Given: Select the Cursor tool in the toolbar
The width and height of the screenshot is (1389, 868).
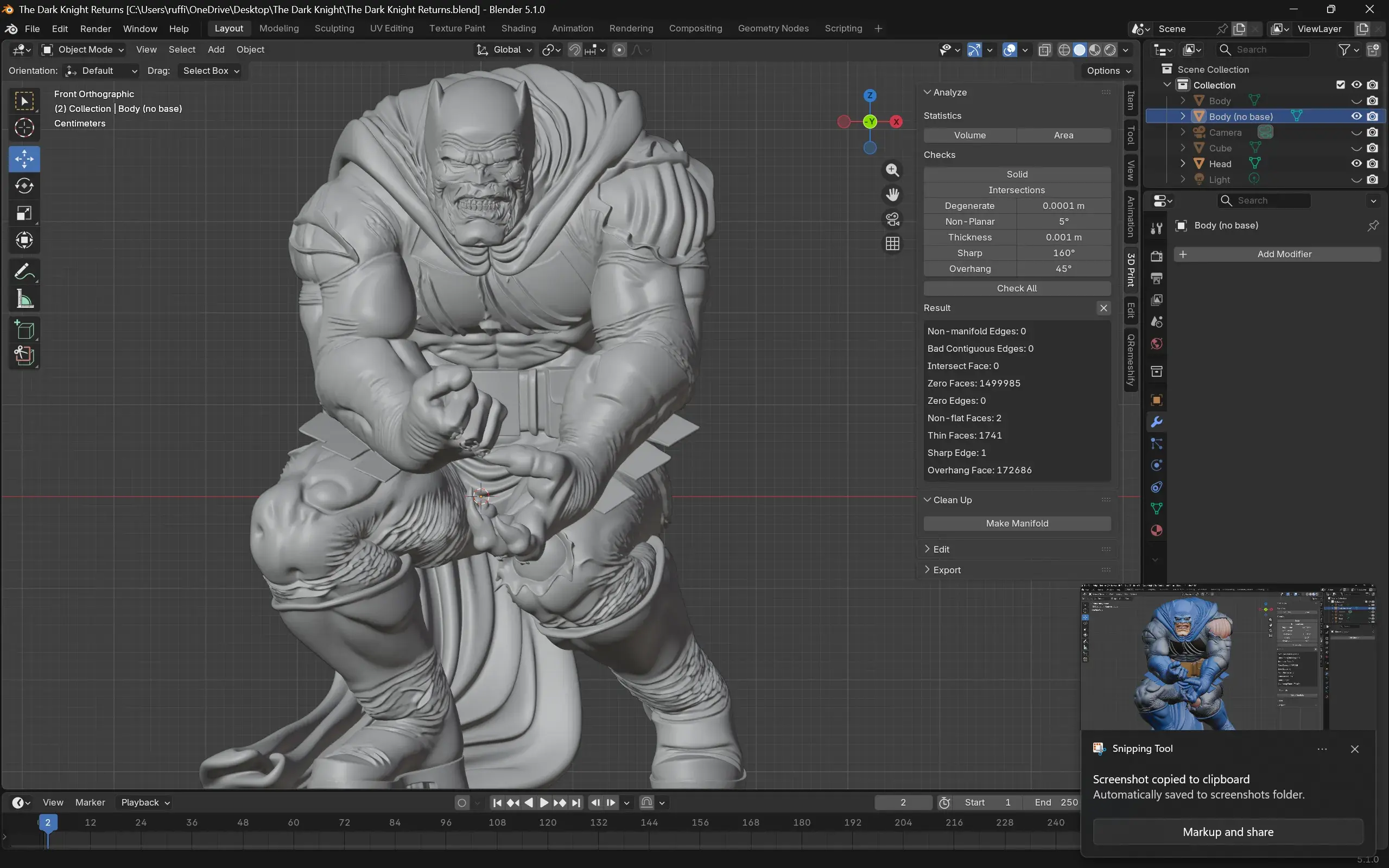Looking at the screenshot, I should [24, 128].
